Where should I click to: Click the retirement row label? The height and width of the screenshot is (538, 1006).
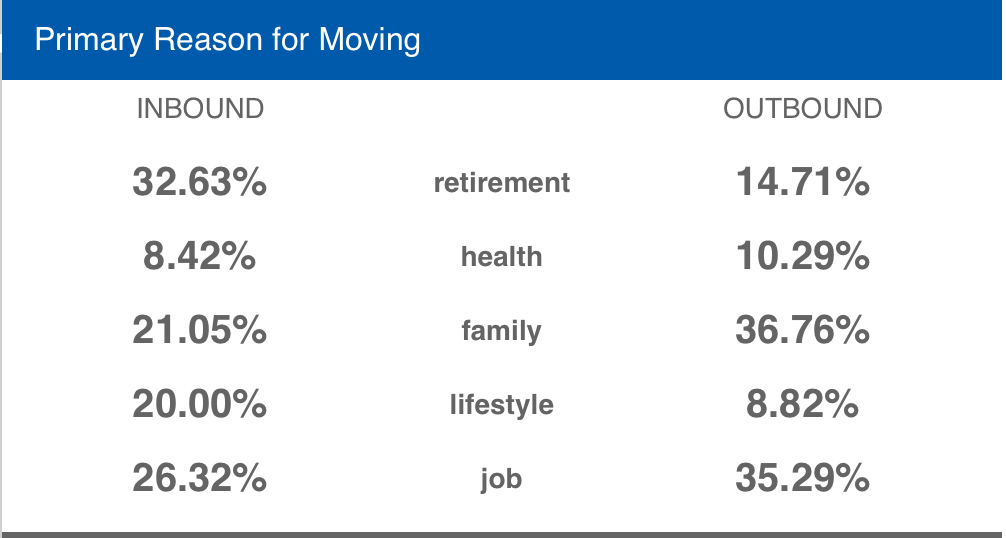(502, 183)
